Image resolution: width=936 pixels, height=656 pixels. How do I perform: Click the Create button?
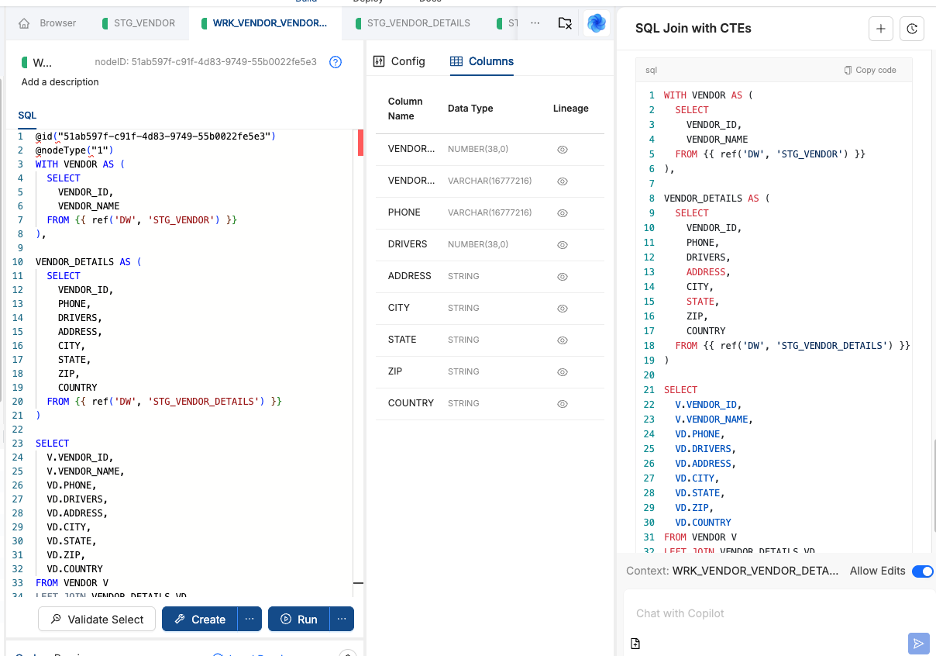point(200,619)
